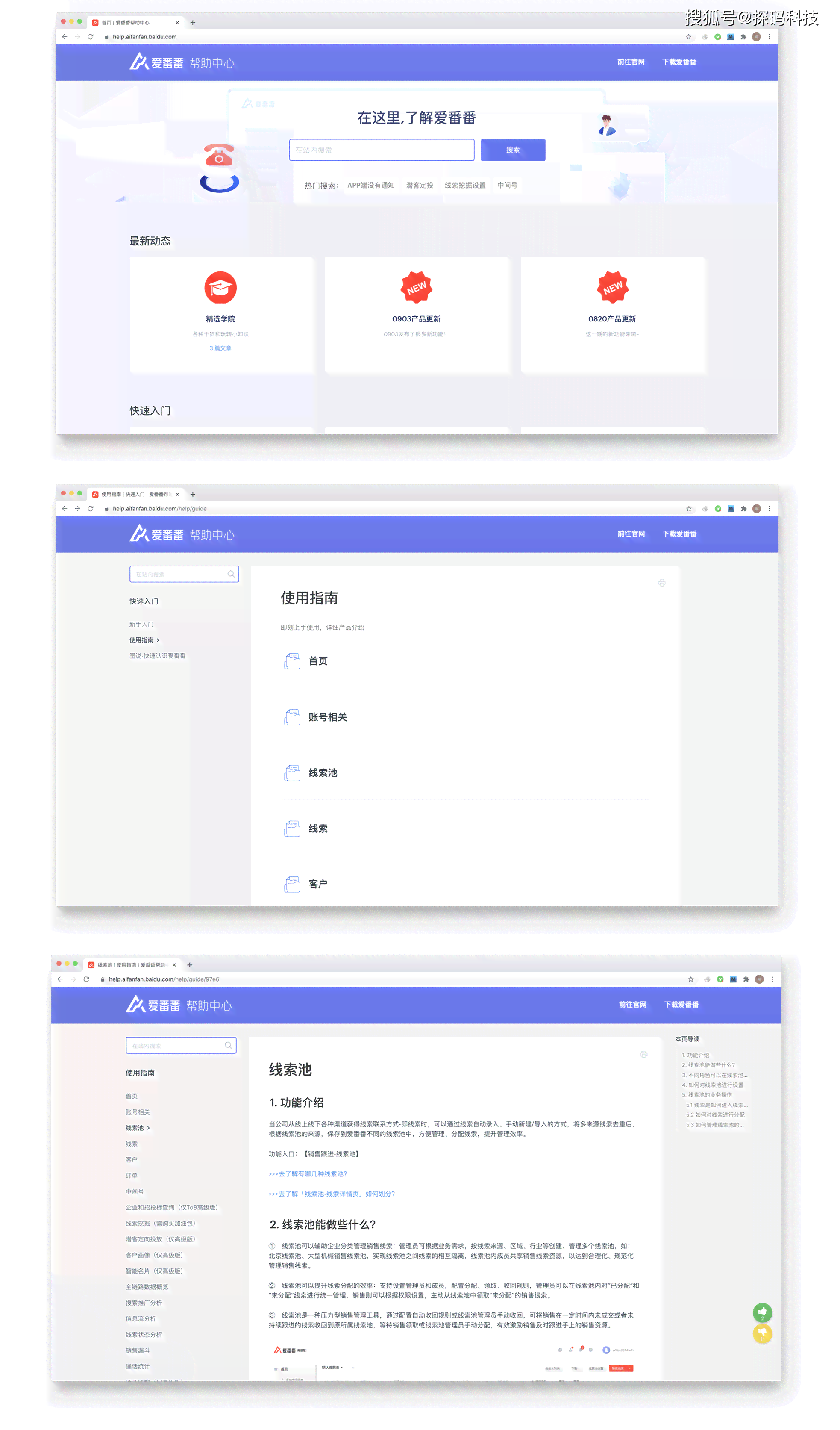Viewport: 840px width, 1430px height.
Task: Bookmark the homepage with the star icon
Action: tap(689, 37)
